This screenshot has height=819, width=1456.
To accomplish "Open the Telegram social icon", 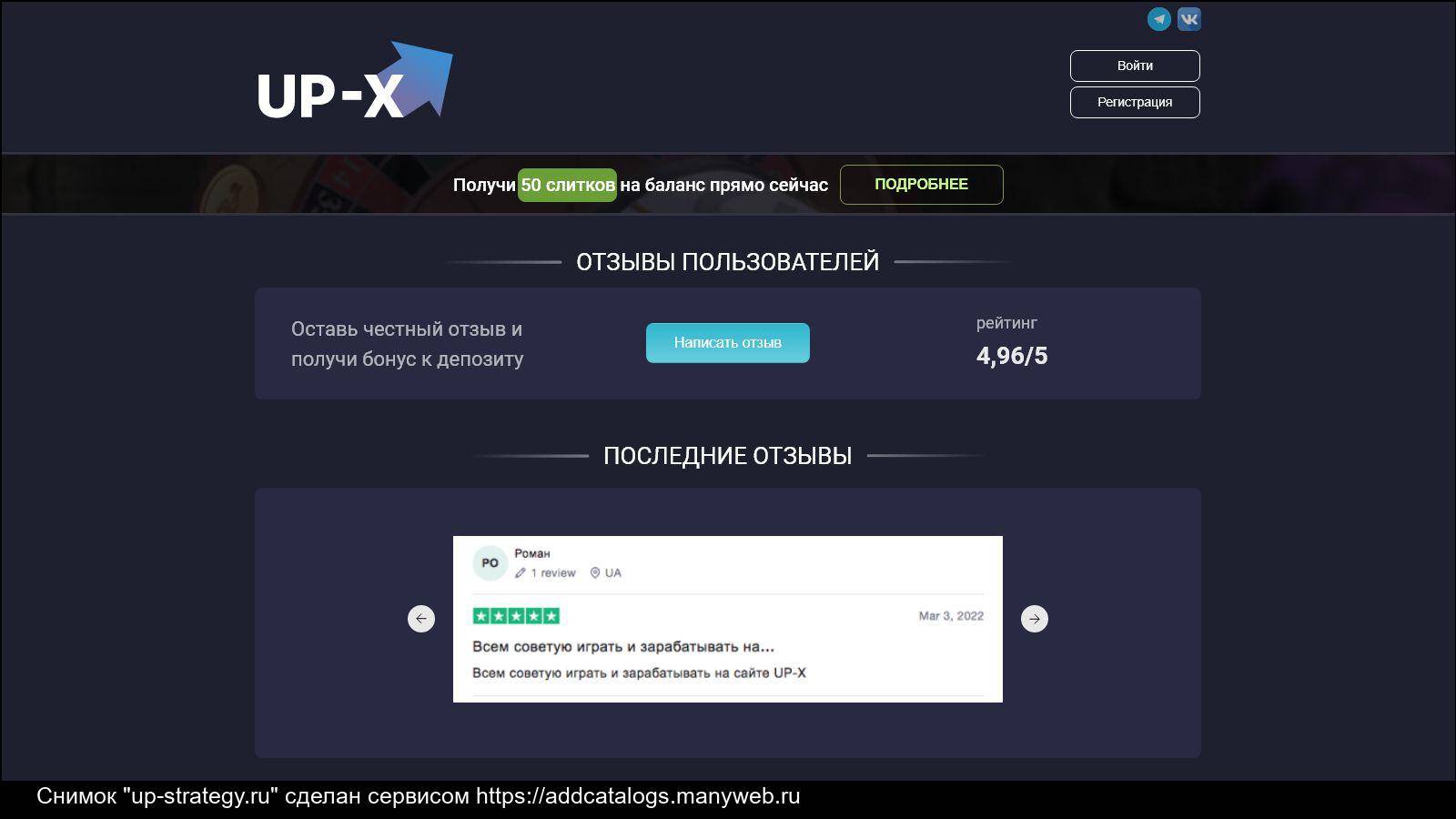I will 1158,19.
